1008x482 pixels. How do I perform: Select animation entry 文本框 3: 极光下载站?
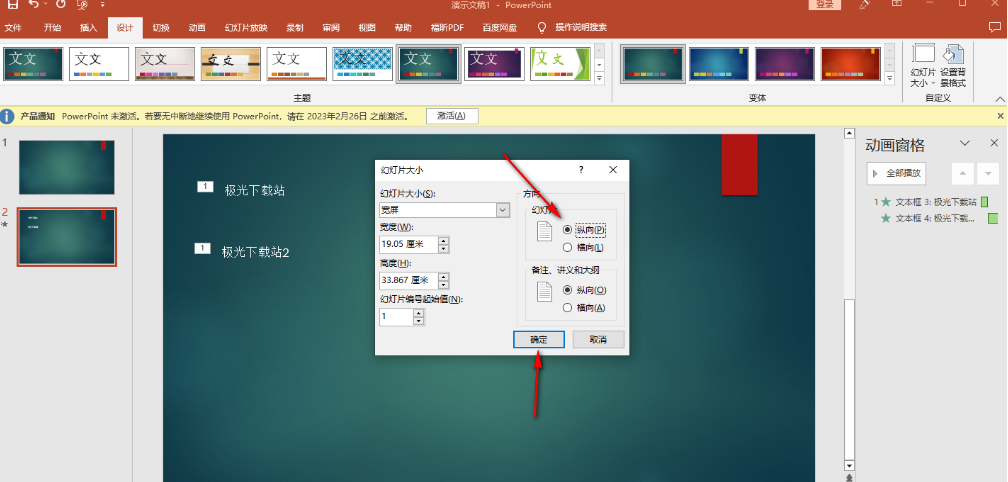[x=935, y=202]
